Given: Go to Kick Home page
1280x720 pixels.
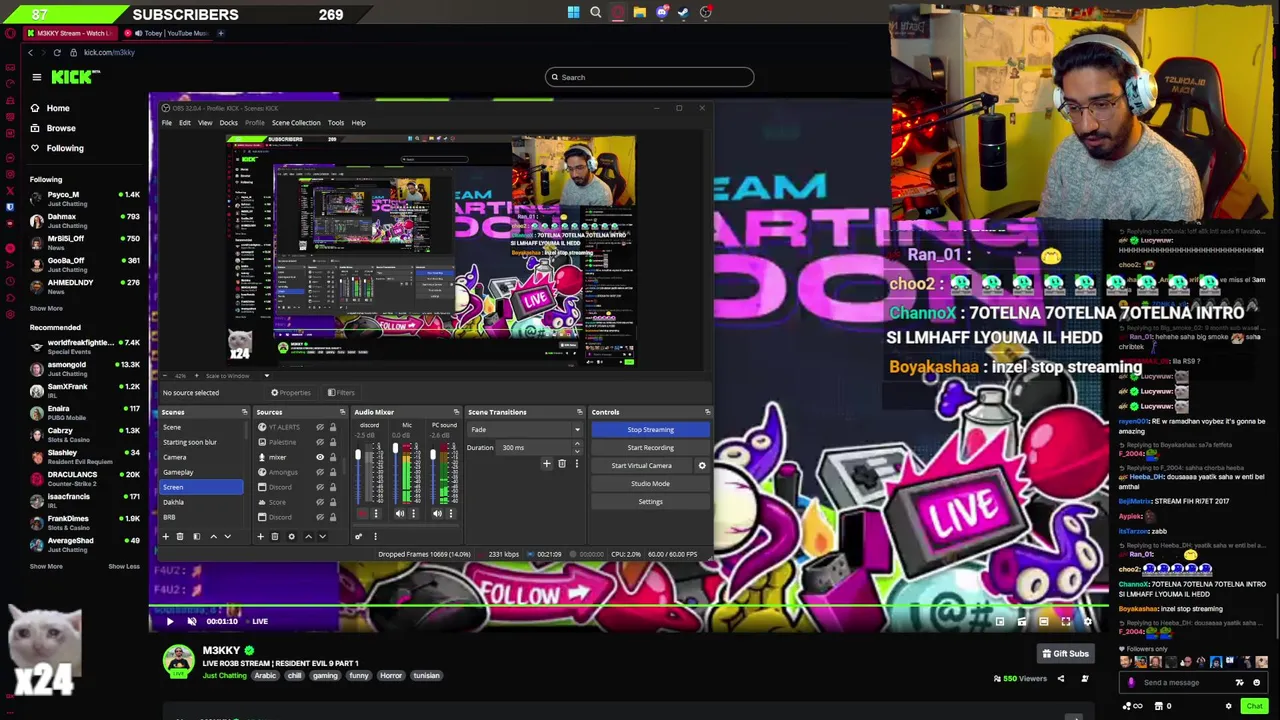Looking at the screenshot, I should [50, 108].
